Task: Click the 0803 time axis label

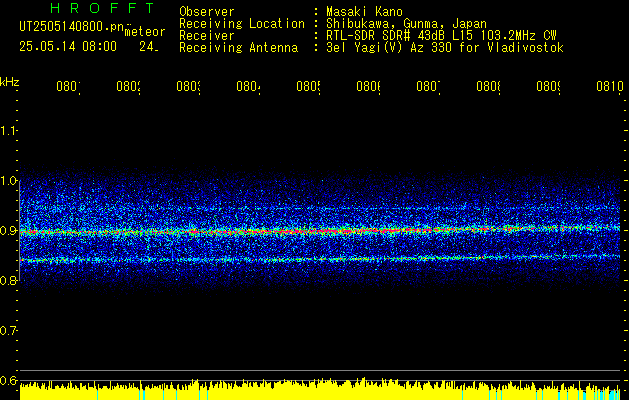Action: [x=189, y=87]
